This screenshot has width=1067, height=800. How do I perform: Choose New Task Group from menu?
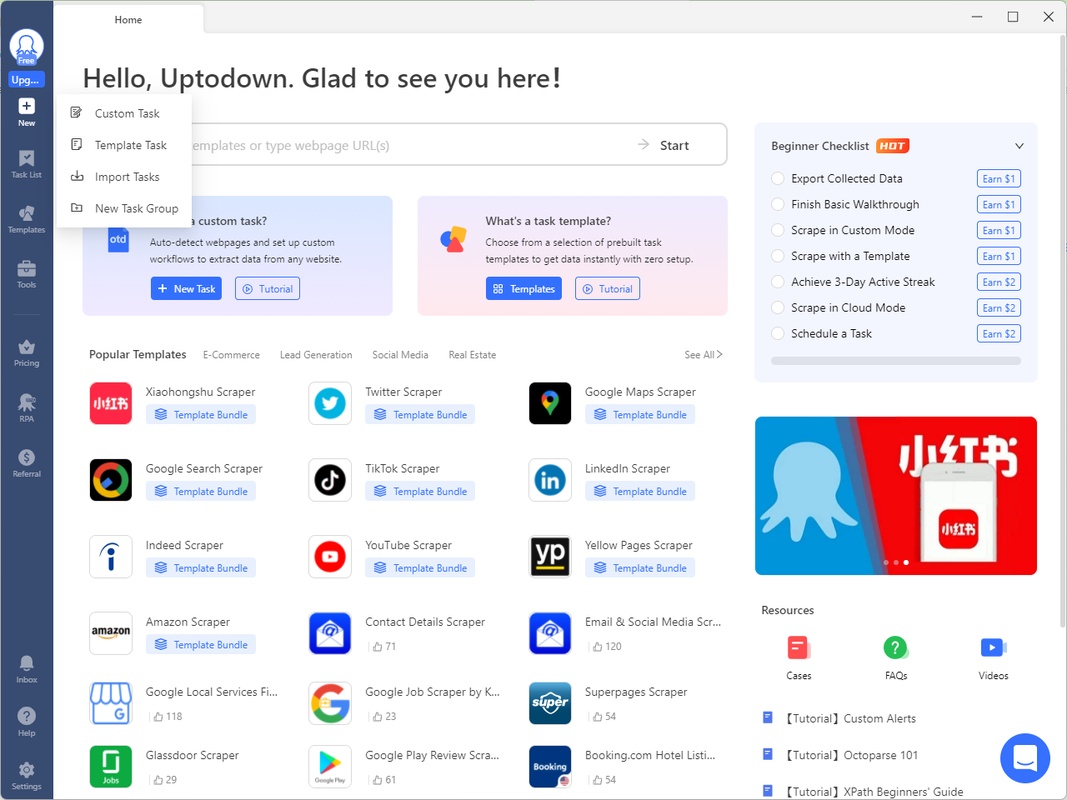click(x=125, y=208)
